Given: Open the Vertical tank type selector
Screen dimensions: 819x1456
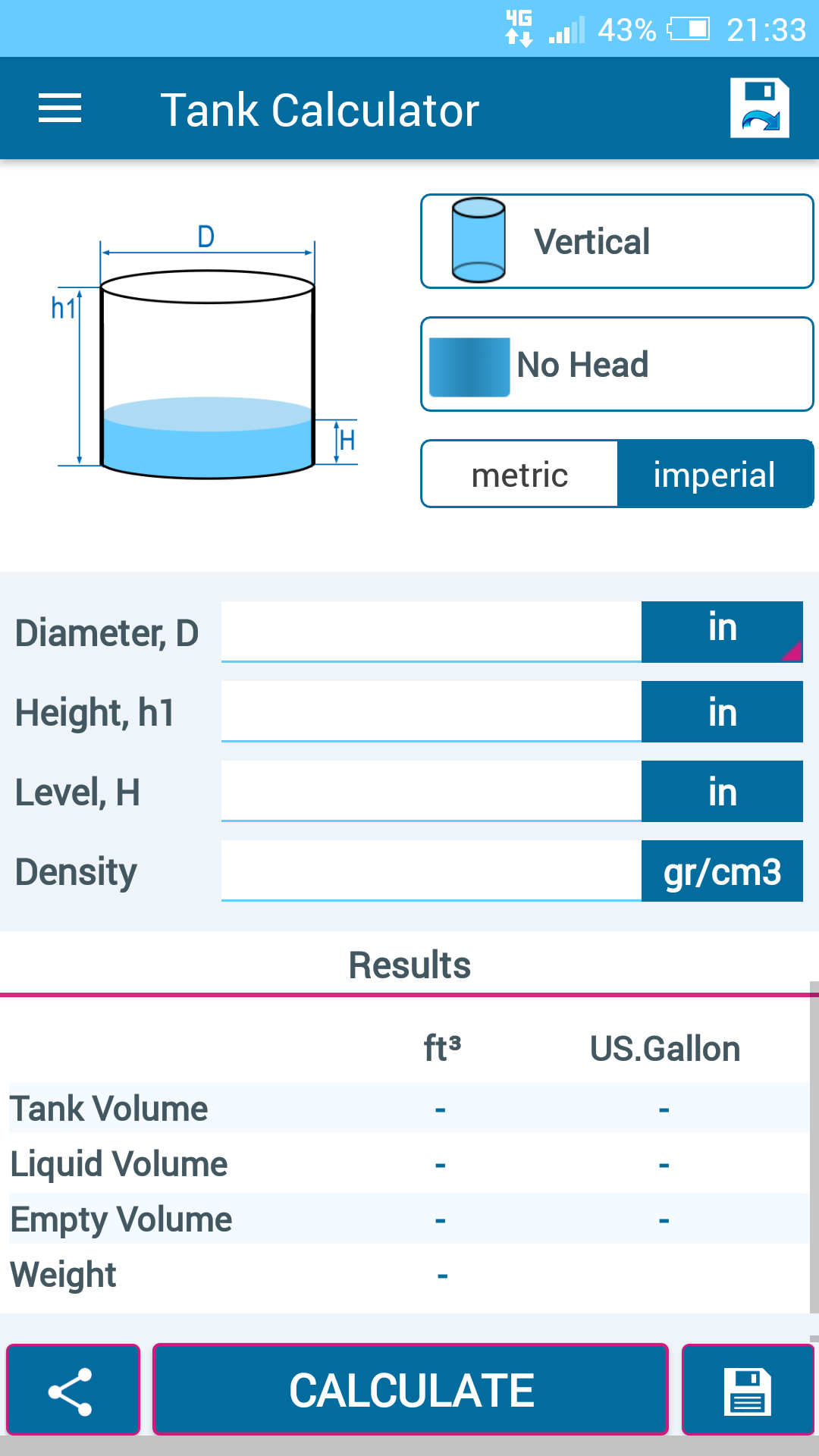Looking at the screenshot, I should point(617,242).
